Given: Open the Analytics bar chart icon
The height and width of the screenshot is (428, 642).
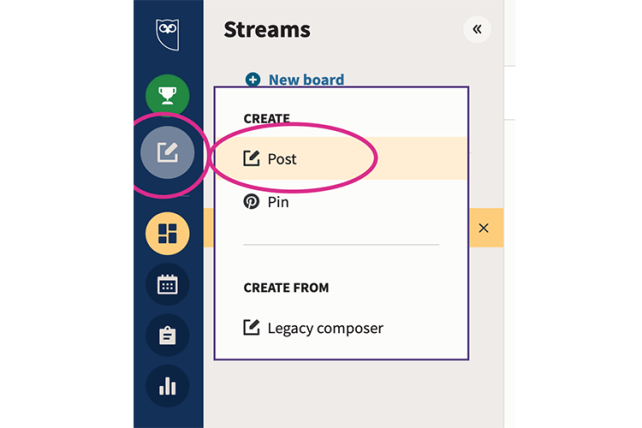Looking at the screenshot, I should pyautogui.click(x=167, y=386).
